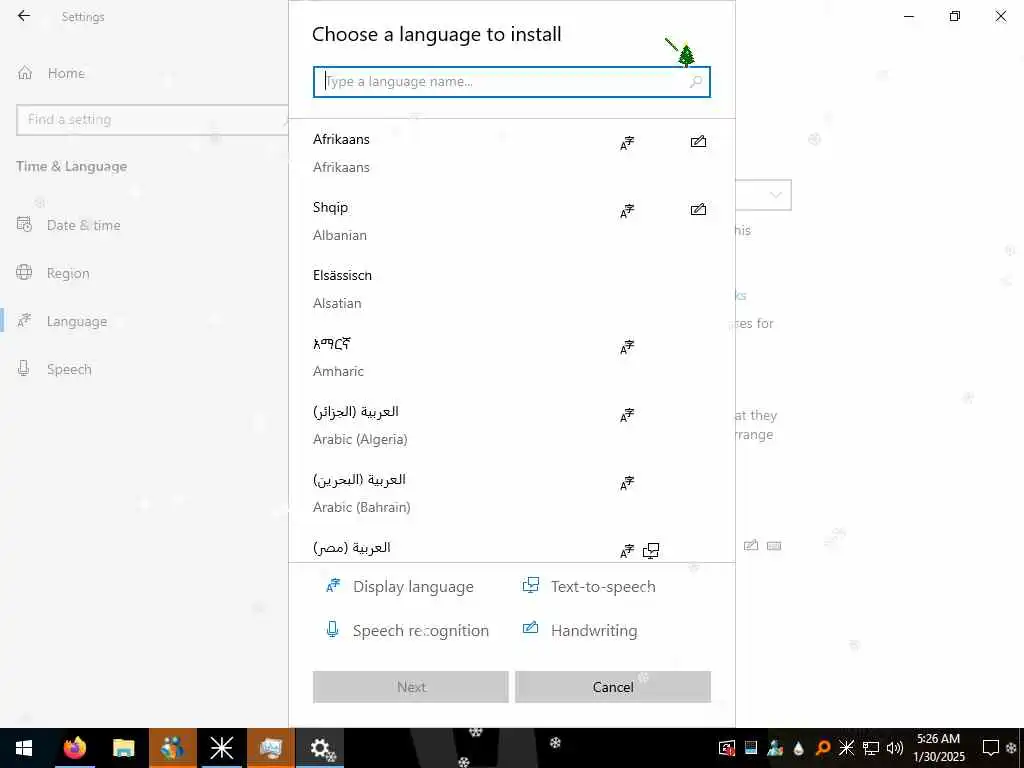
Task: Select Arabic (Bahrain) from the list
Action: point(511,492)
